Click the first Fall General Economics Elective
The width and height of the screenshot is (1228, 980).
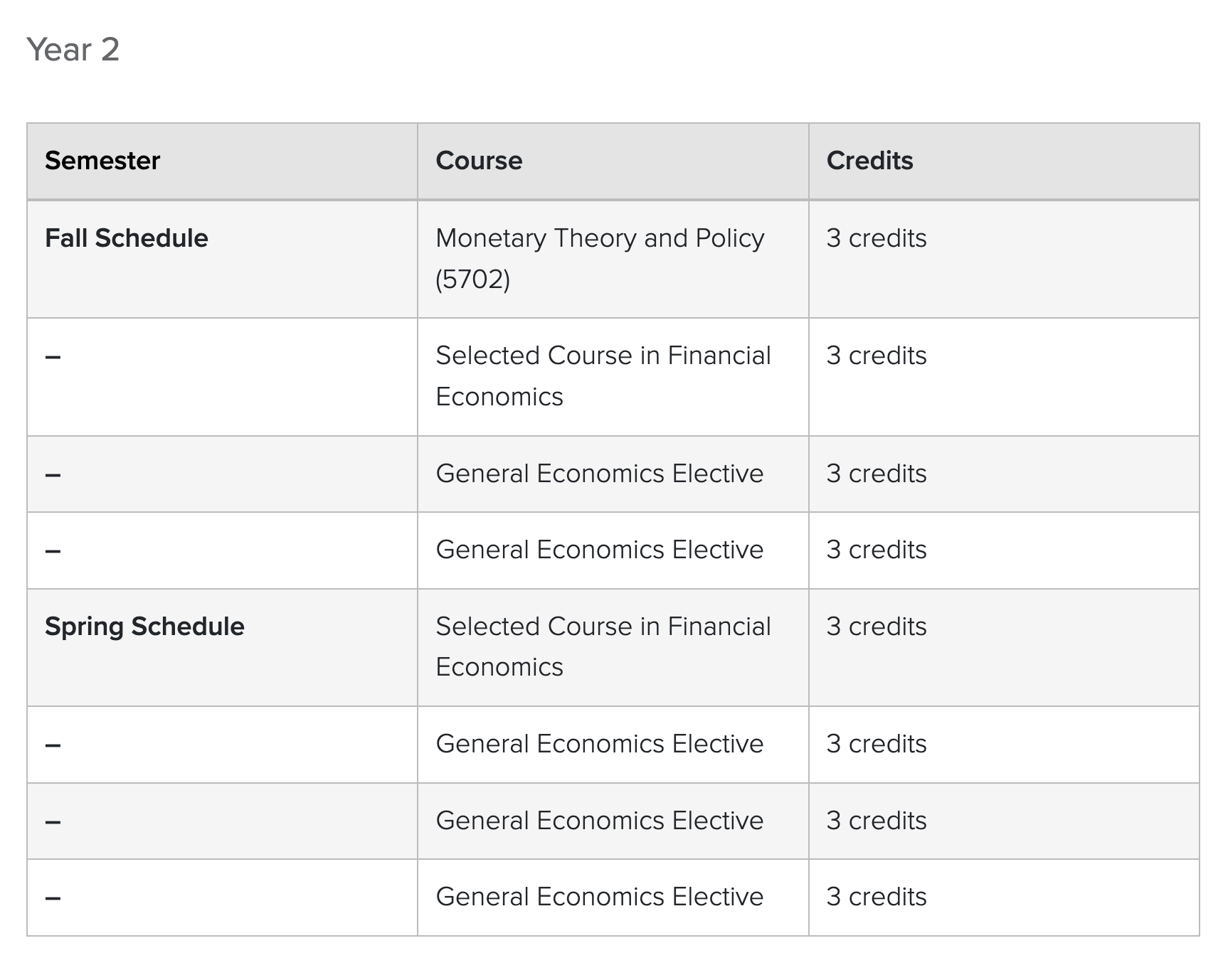600,474
